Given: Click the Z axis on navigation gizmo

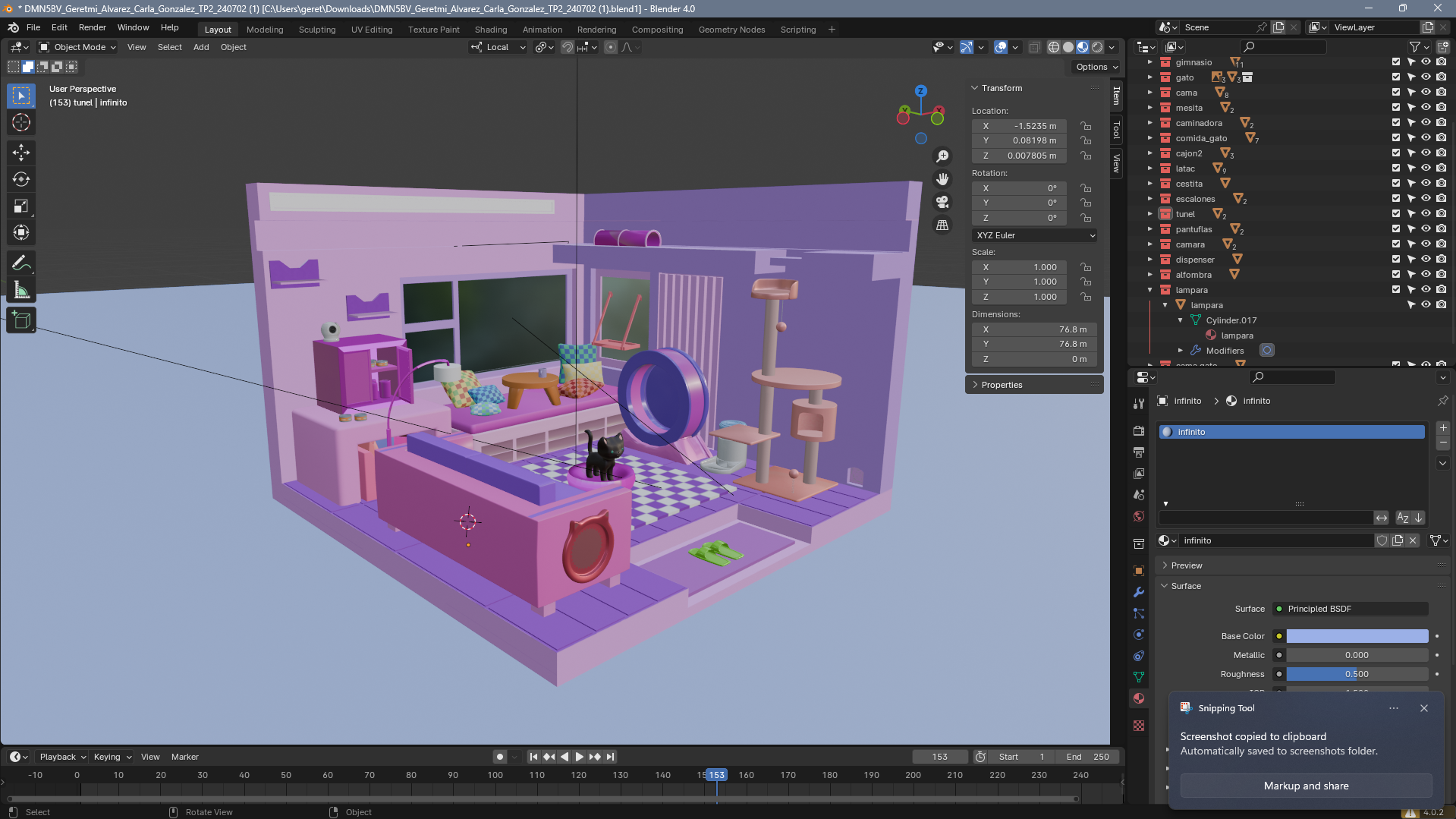Looking at the screenshot, I should [x=920, y=90].
